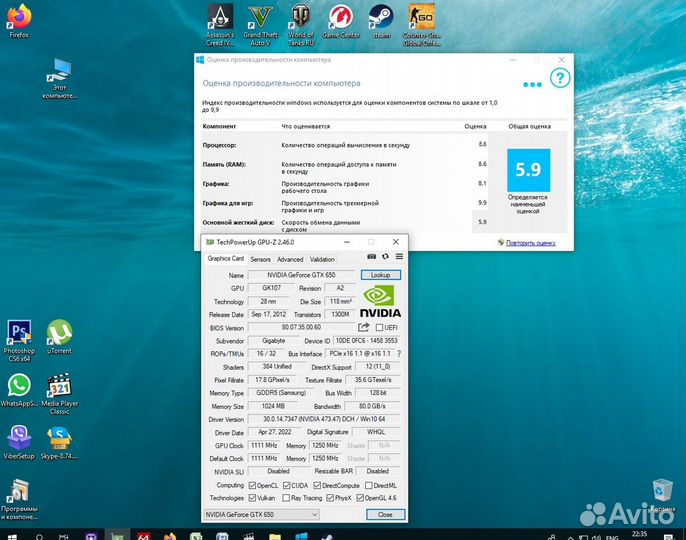
Task: Click the Name field with NVIDIA GeForce GTX 650
Action: 301,275
